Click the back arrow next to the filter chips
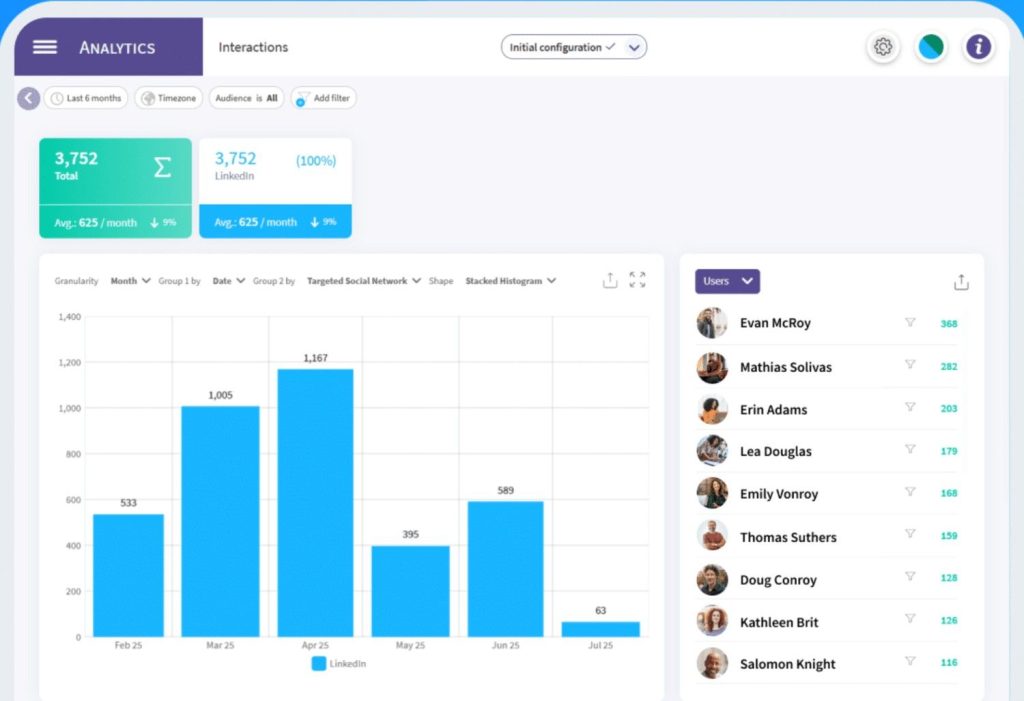The image size is (1024, 701). [28, 98]
